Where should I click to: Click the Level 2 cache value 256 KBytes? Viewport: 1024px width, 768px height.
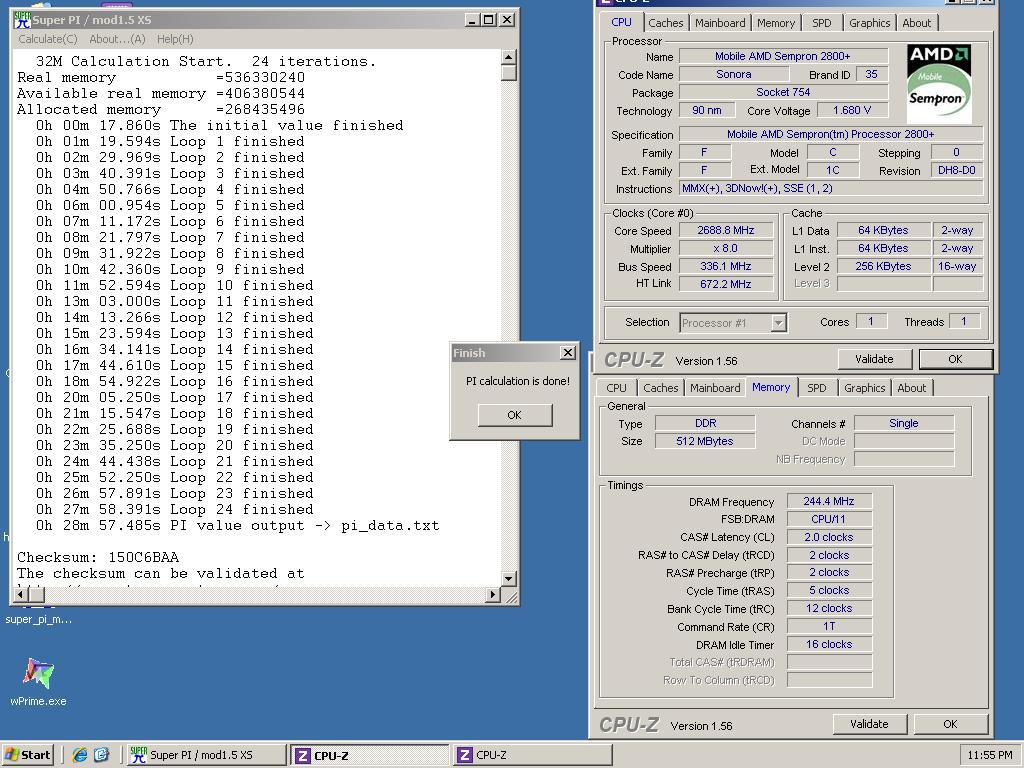tap(883, 266)
